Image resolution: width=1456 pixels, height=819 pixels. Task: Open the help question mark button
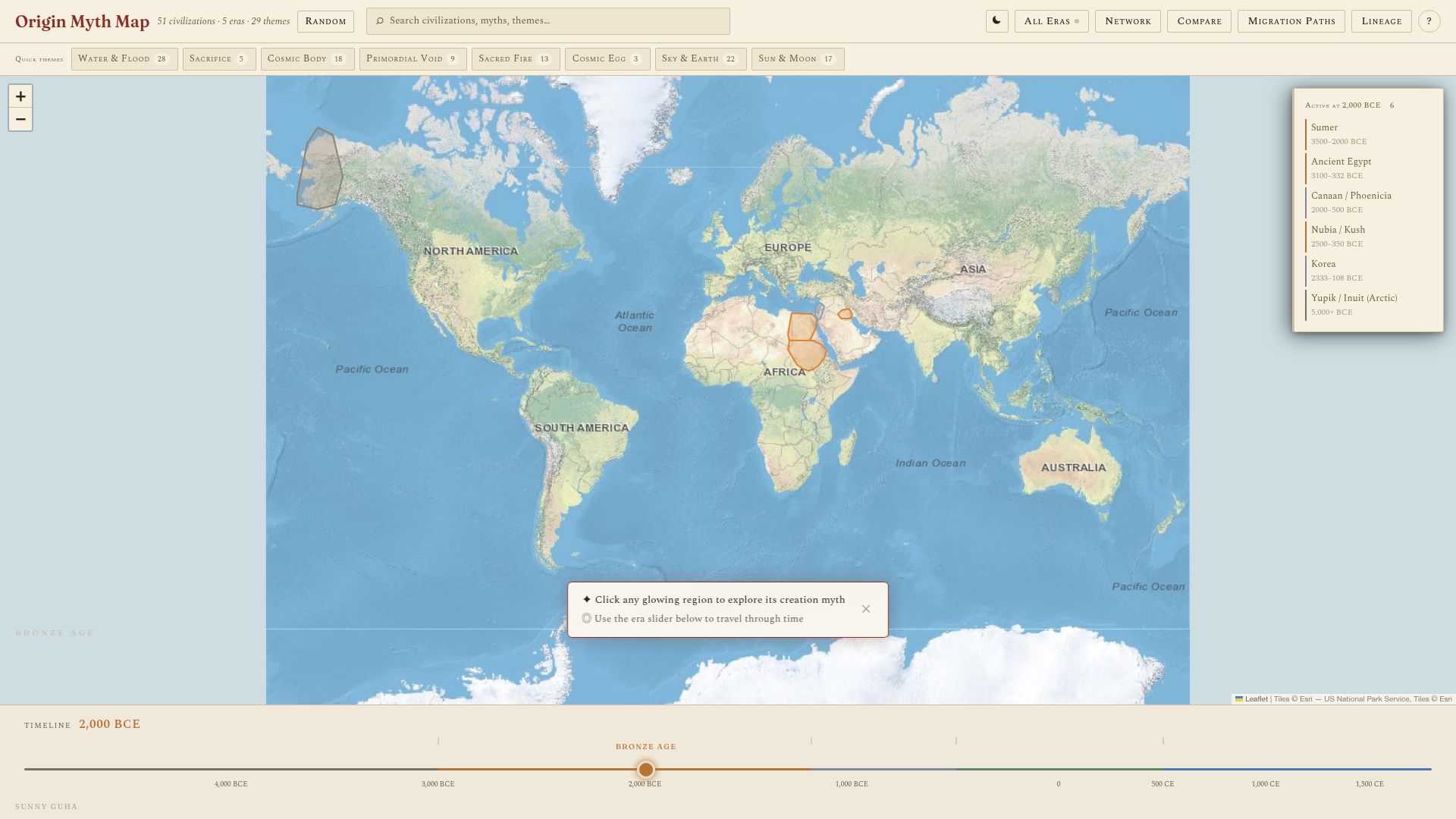tap(1429, 21)
